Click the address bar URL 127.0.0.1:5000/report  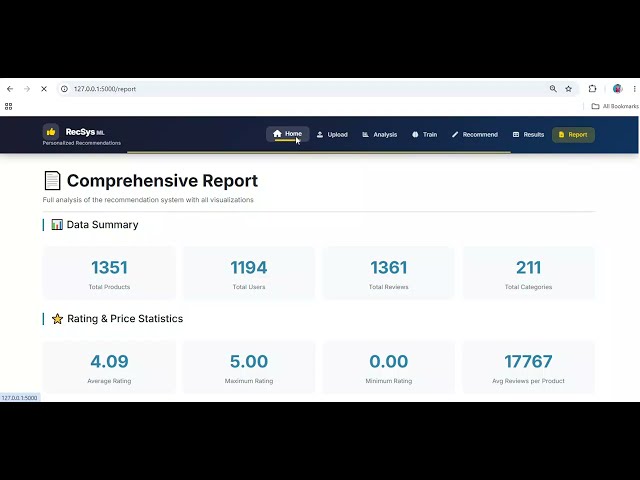coord(105,89)
